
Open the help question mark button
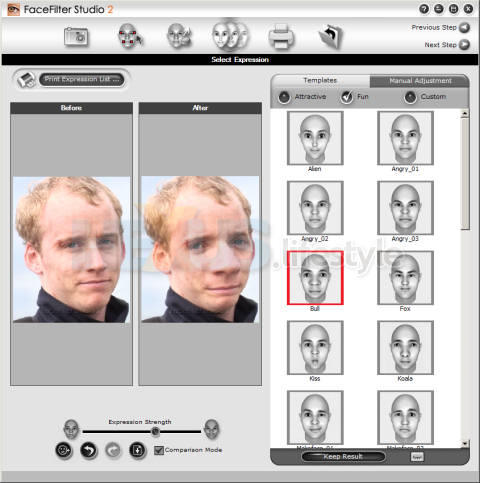tap(424, 9)
